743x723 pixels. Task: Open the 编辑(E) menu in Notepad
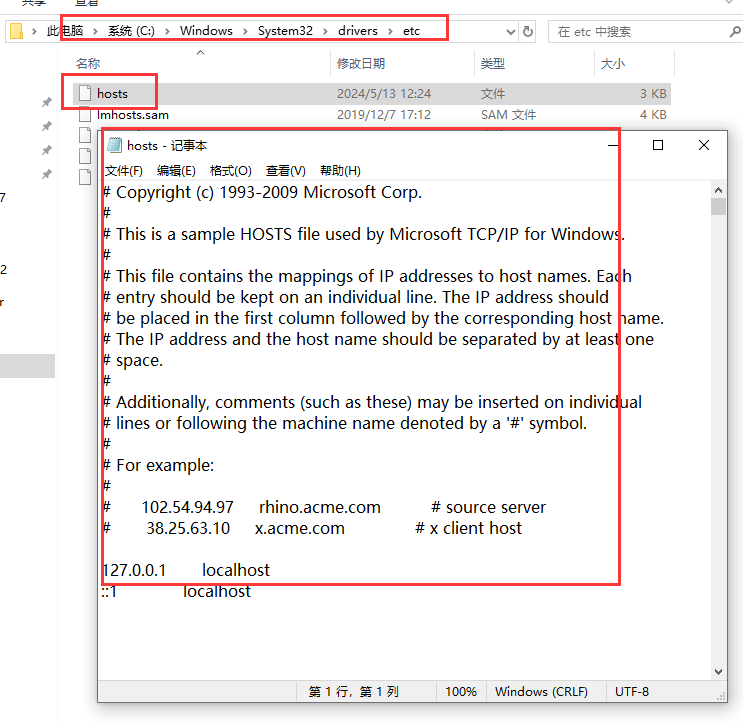click(176, 171)
